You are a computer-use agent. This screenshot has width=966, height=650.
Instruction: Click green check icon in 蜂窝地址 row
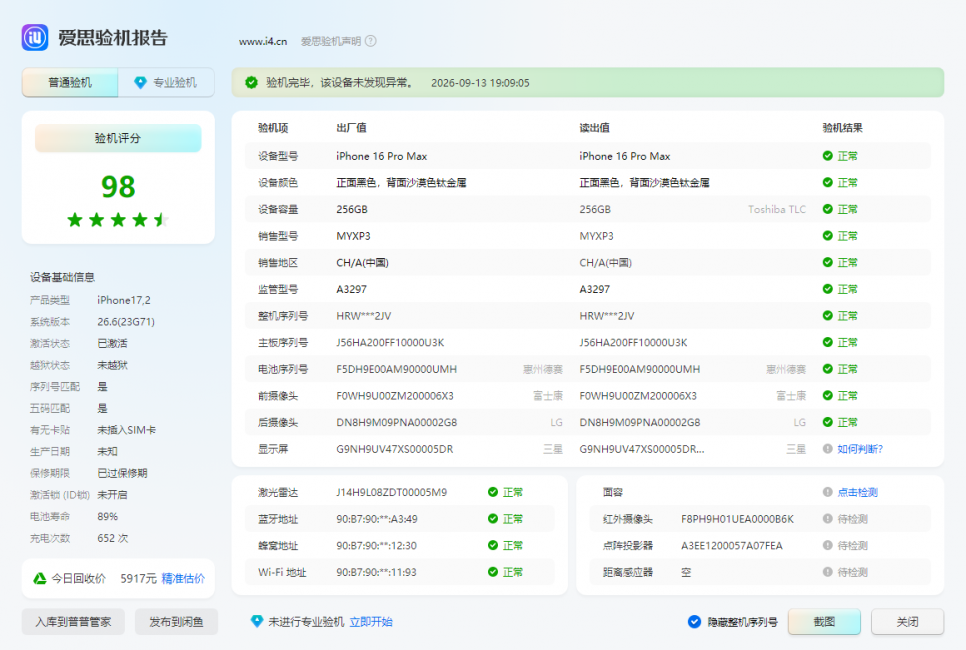pos(493,545)
